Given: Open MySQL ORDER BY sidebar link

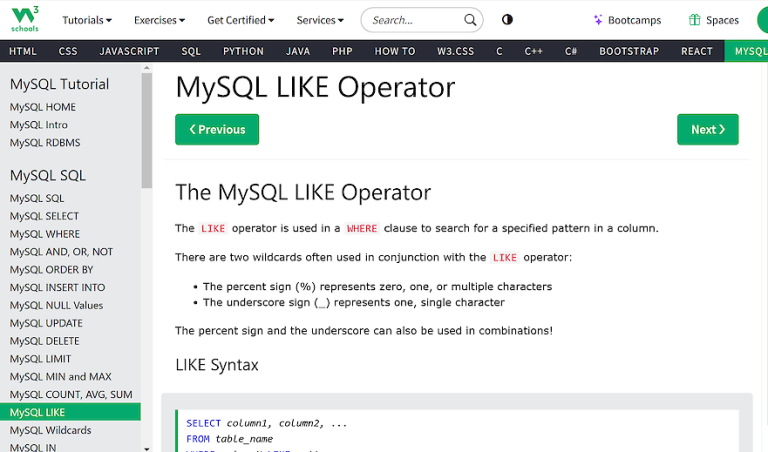Looking at the screenshot, I should point(51,270).
